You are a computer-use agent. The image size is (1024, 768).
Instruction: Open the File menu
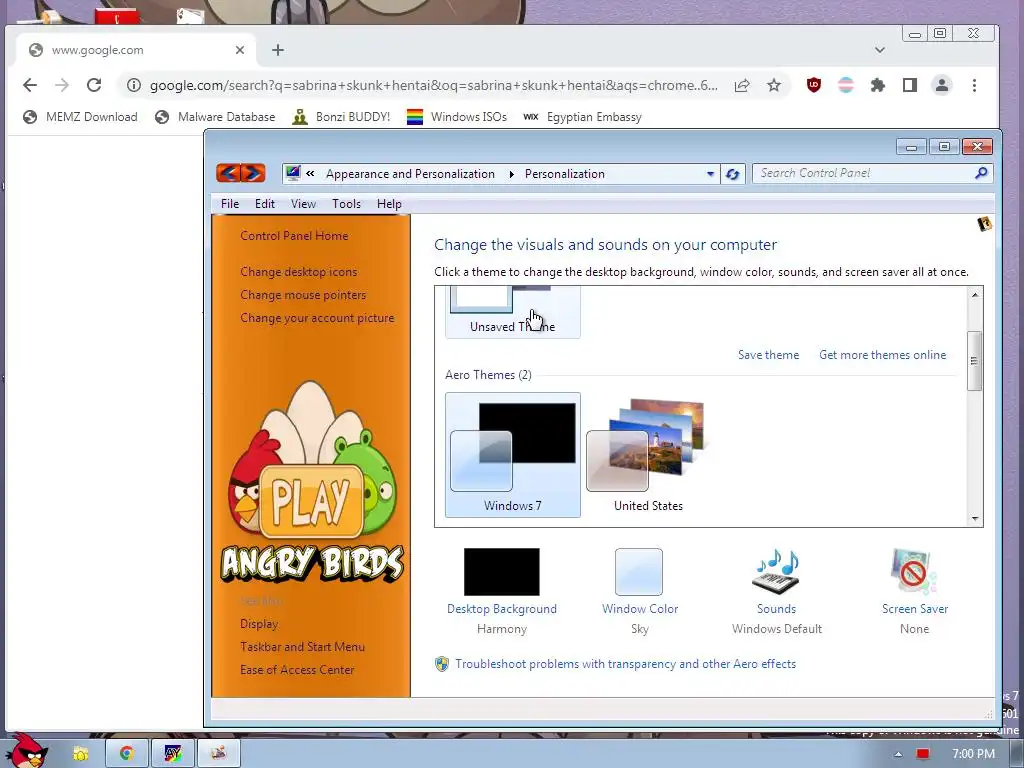(230, 204)
